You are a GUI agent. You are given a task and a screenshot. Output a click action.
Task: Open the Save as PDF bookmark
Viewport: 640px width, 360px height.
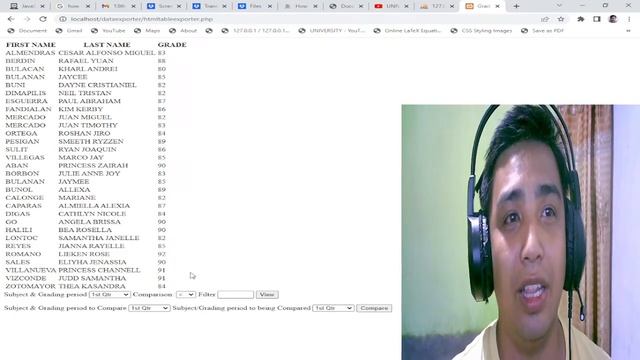click(542, 31)
